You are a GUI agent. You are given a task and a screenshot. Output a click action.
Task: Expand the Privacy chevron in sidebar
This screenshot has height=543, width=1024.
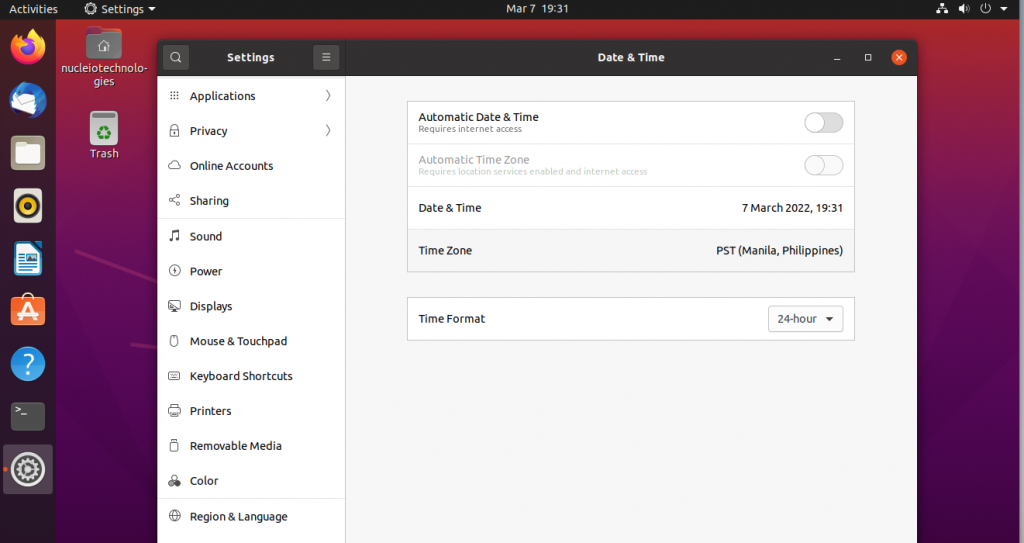point(328,131)
